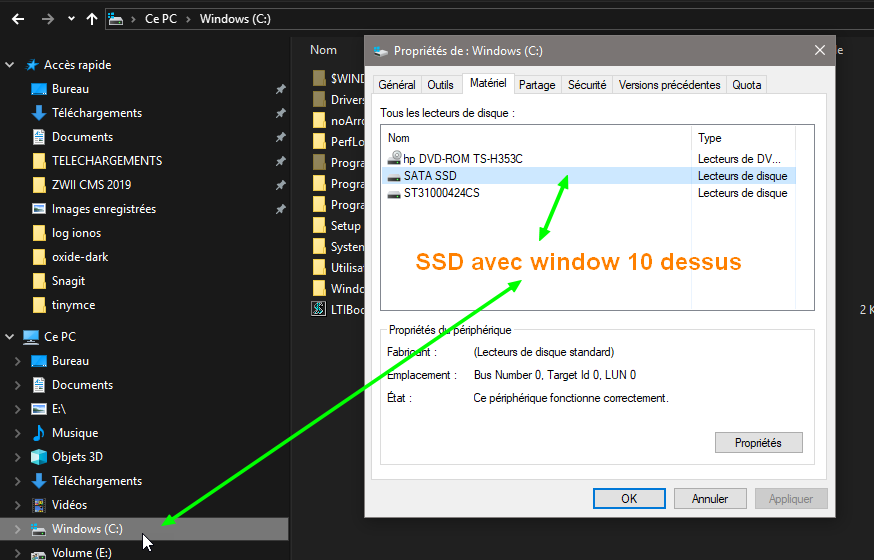This screenshot has width=874, height=560.
Task: Select the hp DVD-ROM TS-H353C drive
Action: pos(462,159)
